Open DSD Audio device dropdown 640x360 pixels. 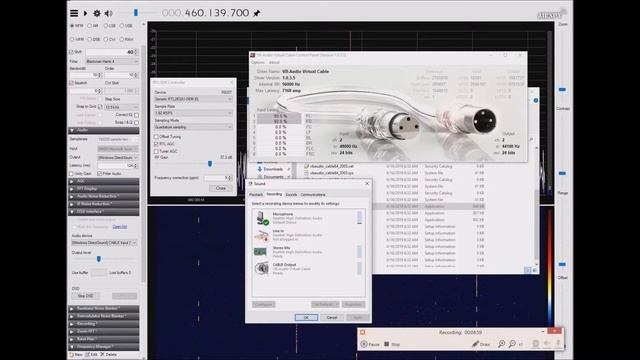104,242
